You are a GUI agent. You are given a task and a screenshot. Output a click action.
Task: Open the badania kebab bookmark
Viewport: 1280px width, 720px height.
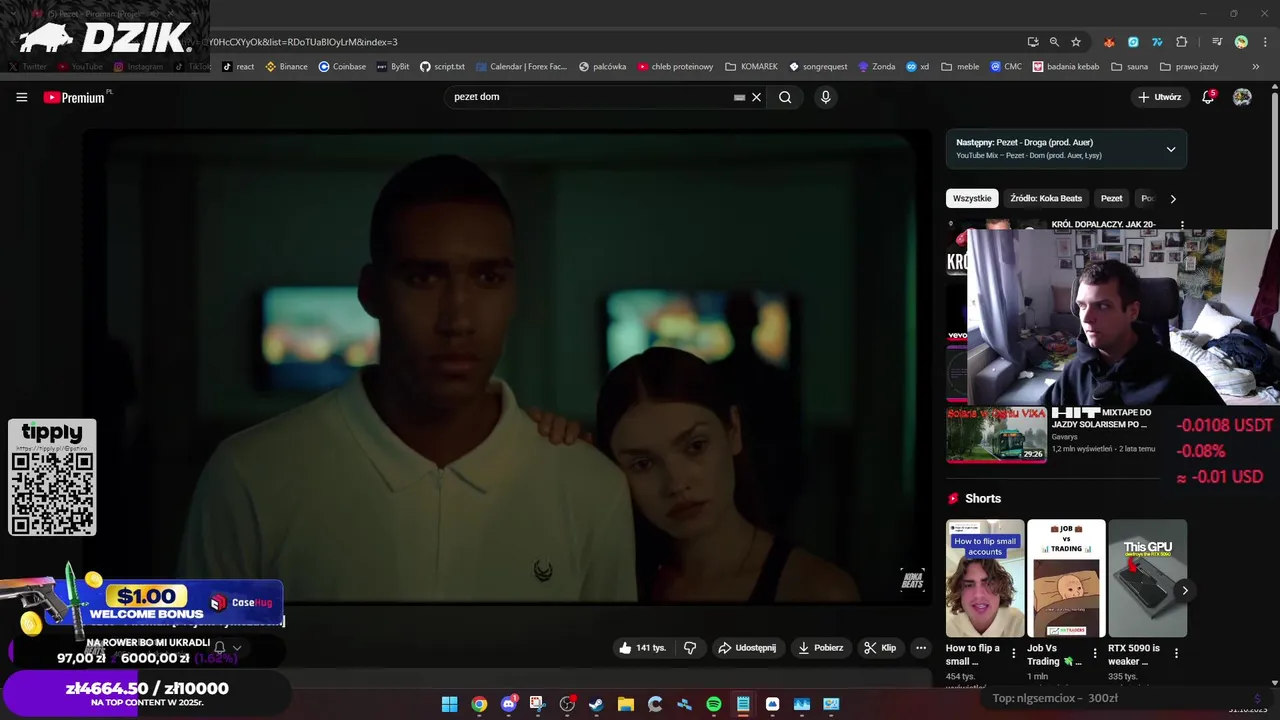(x=1065, y=67)
